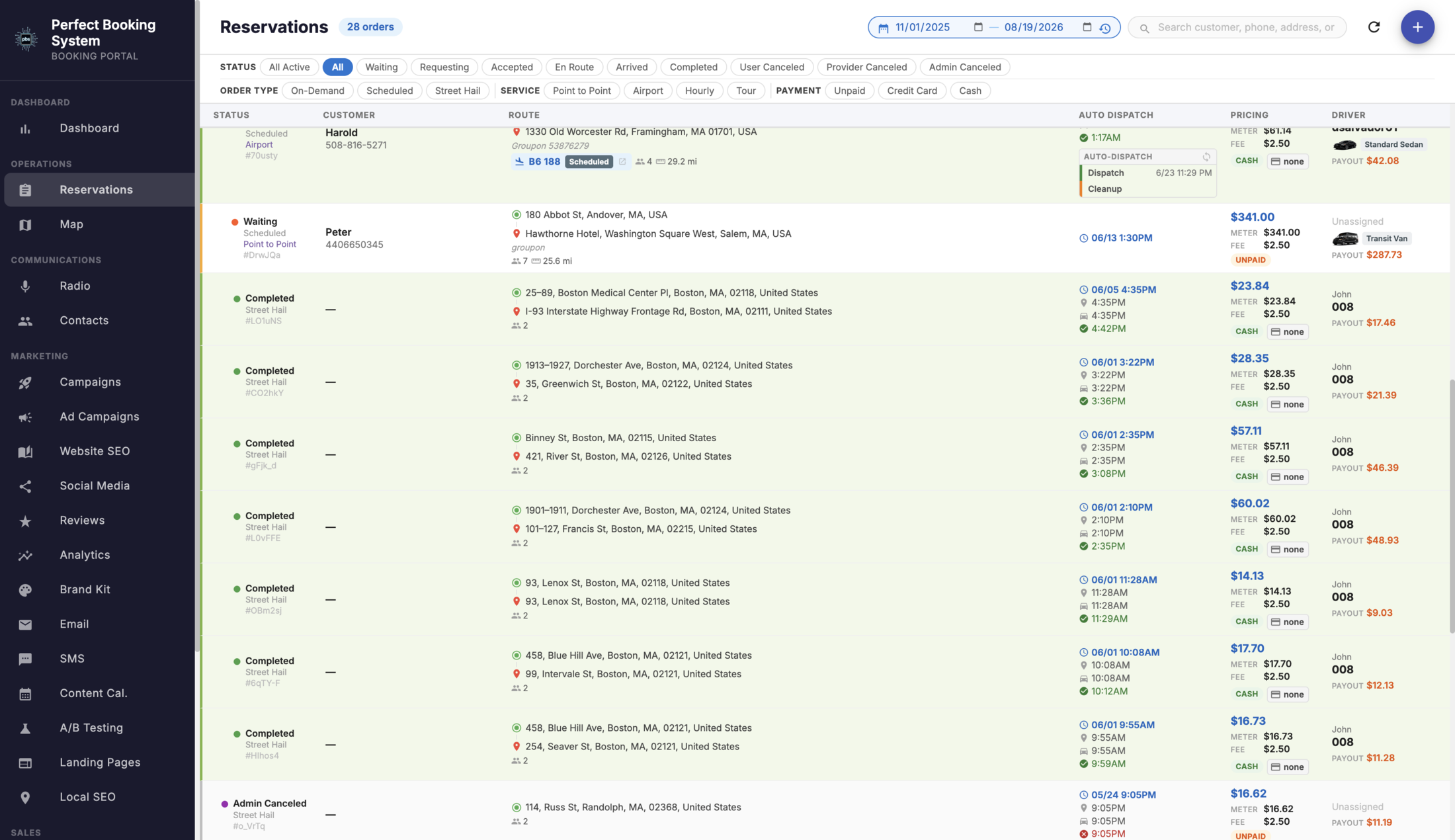Click the blue plus add reservation button
Viewport: 1455px width, 840px height.
(1417, 27)
